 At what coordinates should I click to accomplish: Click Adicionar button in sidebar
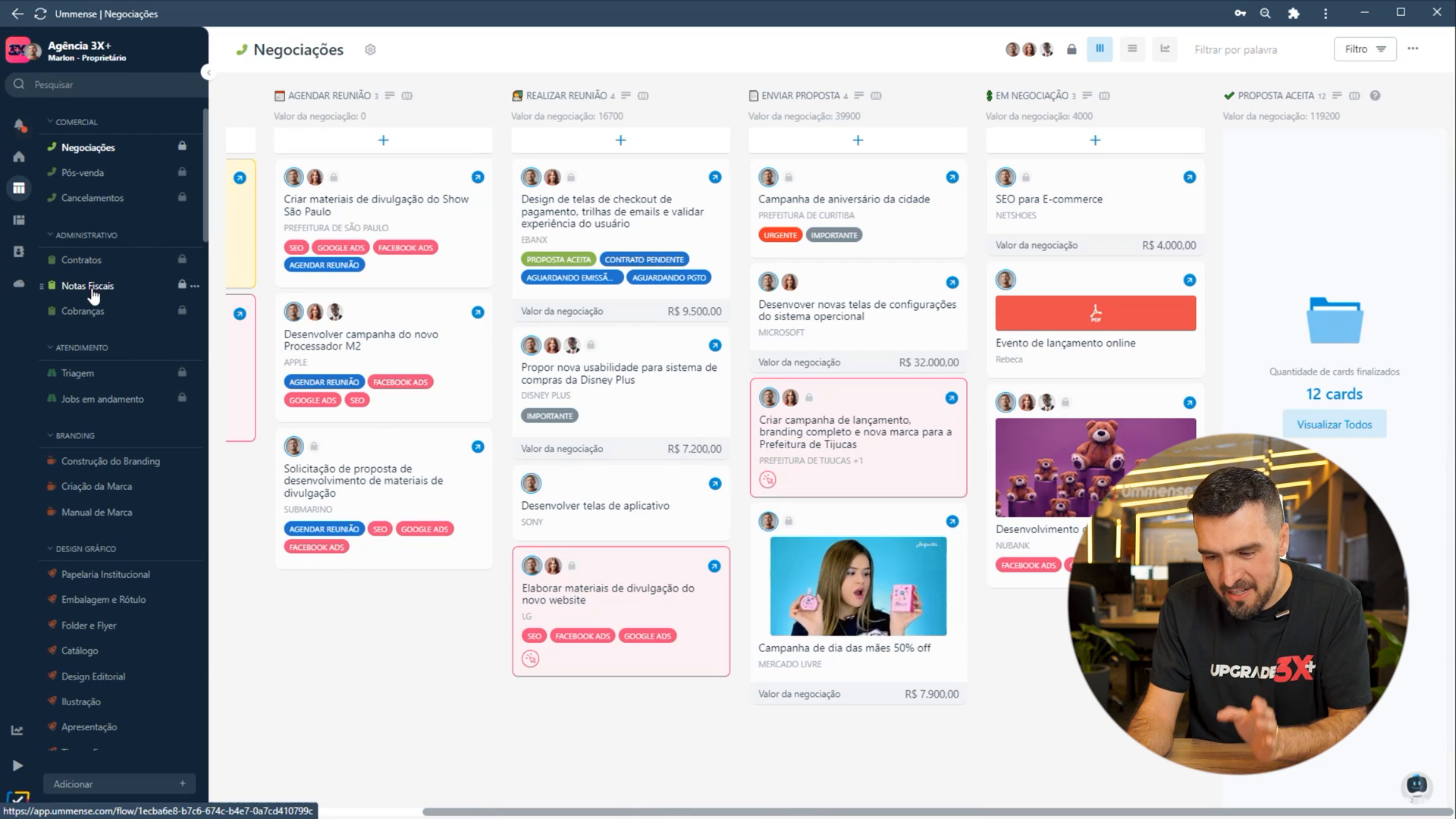[120, 783]
